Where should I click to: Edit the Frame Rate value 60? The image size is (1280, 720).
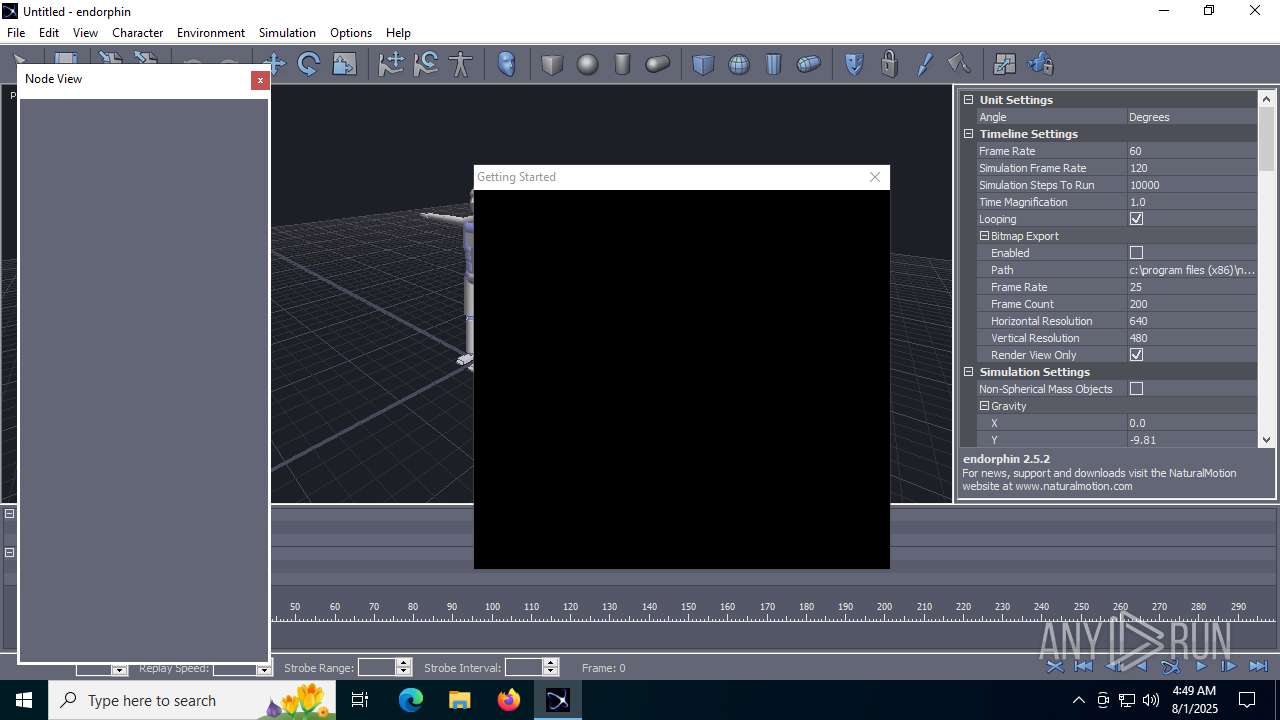pyautogui.click(x=1191, y=151)
